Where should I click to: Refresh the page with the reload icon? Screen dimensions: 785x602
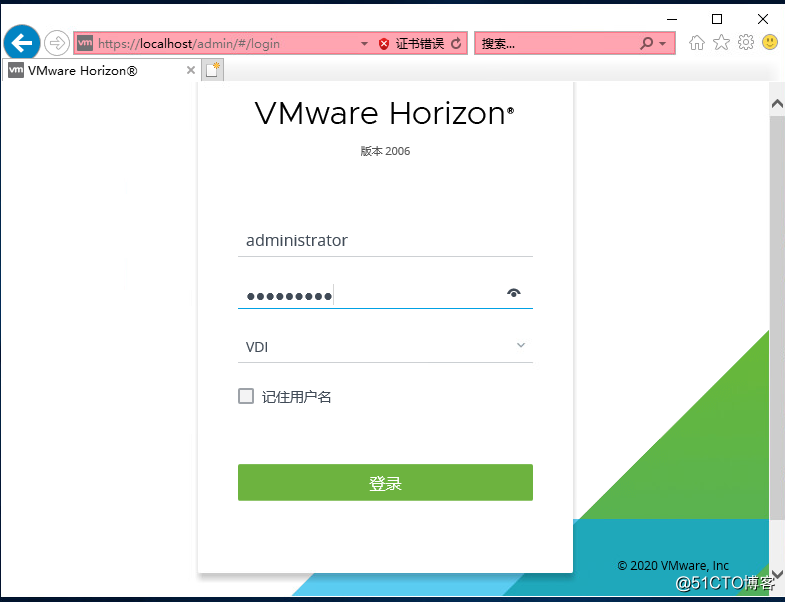(x=456, y=44)
